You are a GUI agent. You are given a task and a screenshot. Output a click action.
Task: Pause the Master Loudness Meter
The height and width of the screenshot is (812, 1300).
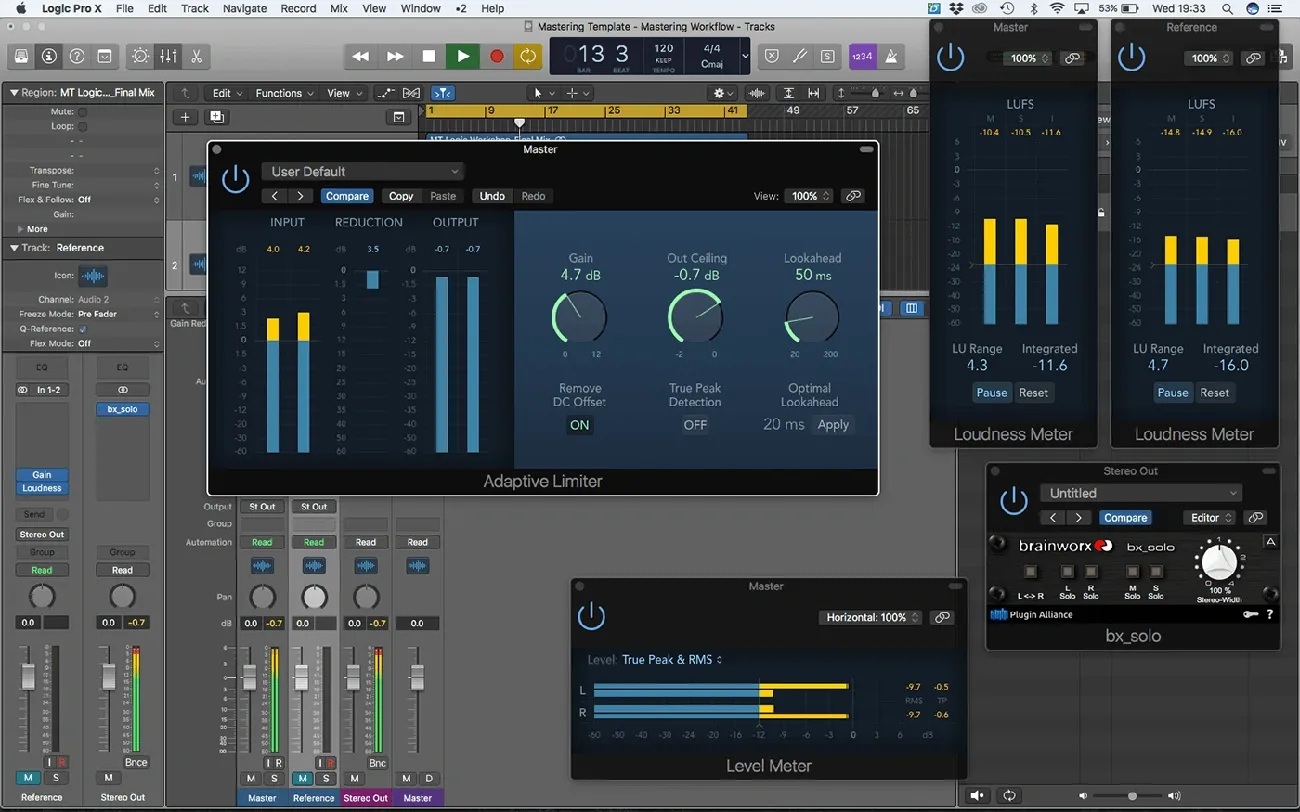pos(991,392)
